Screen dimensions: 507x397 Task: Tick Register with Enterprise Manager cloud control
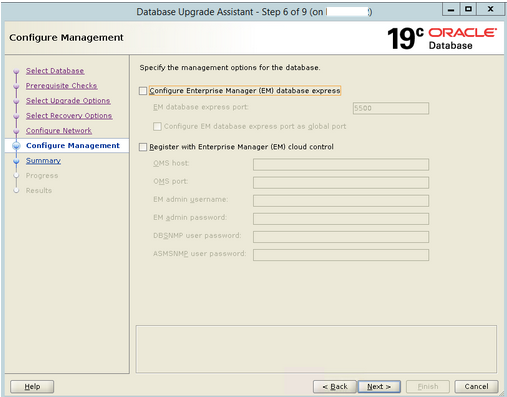(143, 147)
